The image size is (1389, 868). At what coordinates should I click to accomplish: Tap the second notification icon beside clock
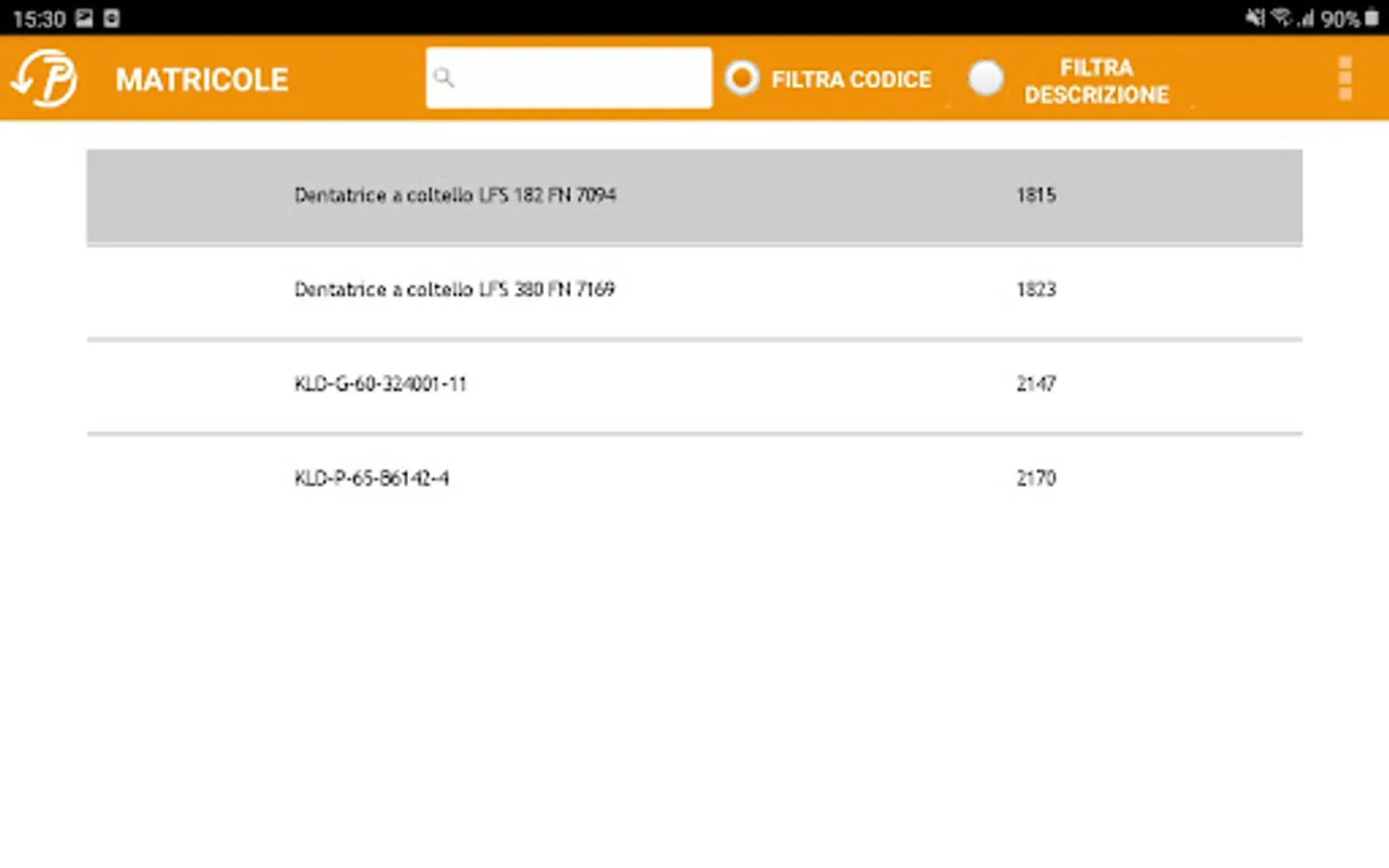pyautogui.click(x=112, y=17)
